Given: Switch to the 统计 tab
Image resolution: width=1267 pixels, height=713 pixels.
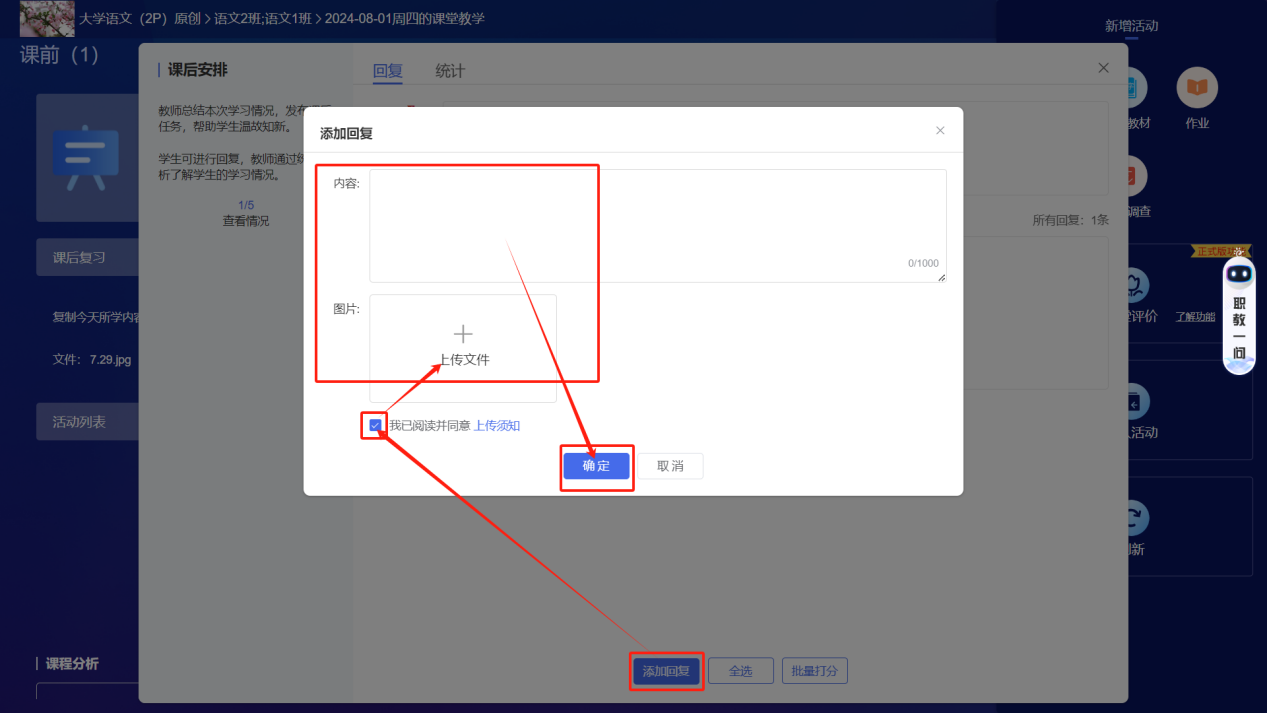Looking at the screenshot, I should pos(450,71).
